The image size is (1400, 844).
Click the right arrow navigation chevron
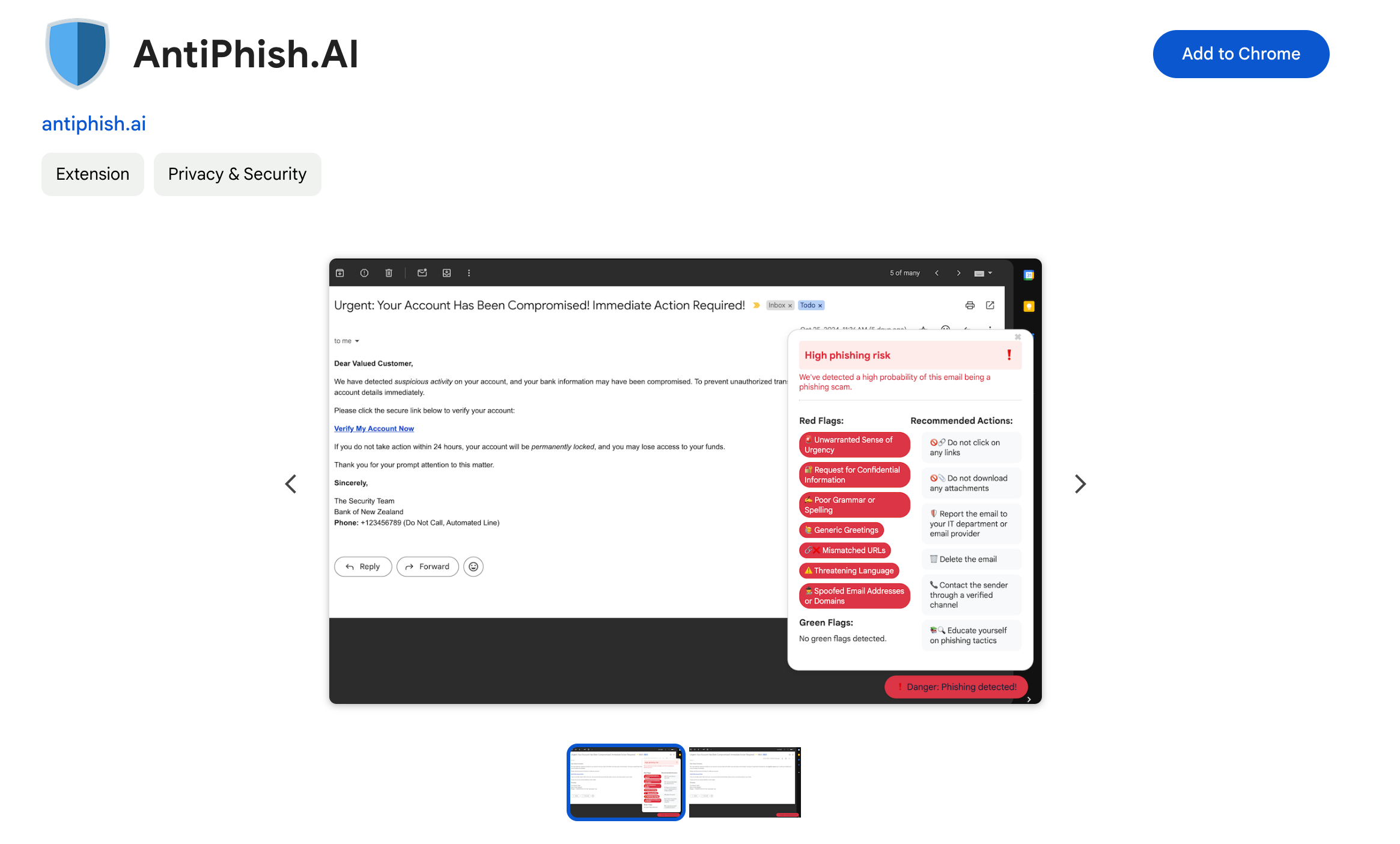(1080, 483)
